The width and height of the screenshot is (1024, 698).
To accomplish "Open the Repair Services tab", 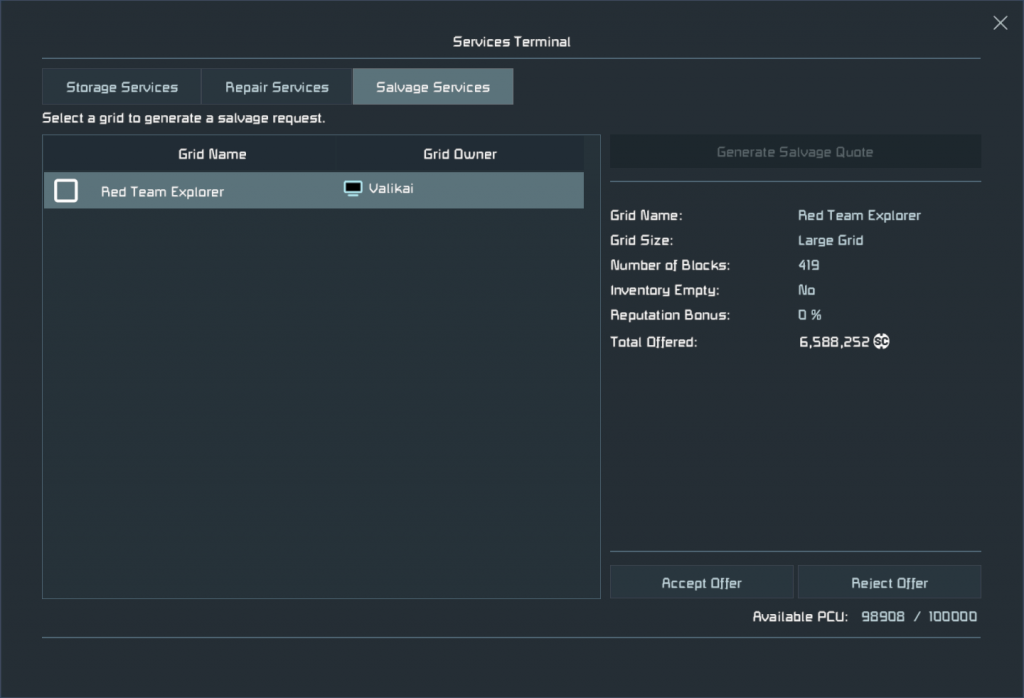I will (x=277, y=87).
